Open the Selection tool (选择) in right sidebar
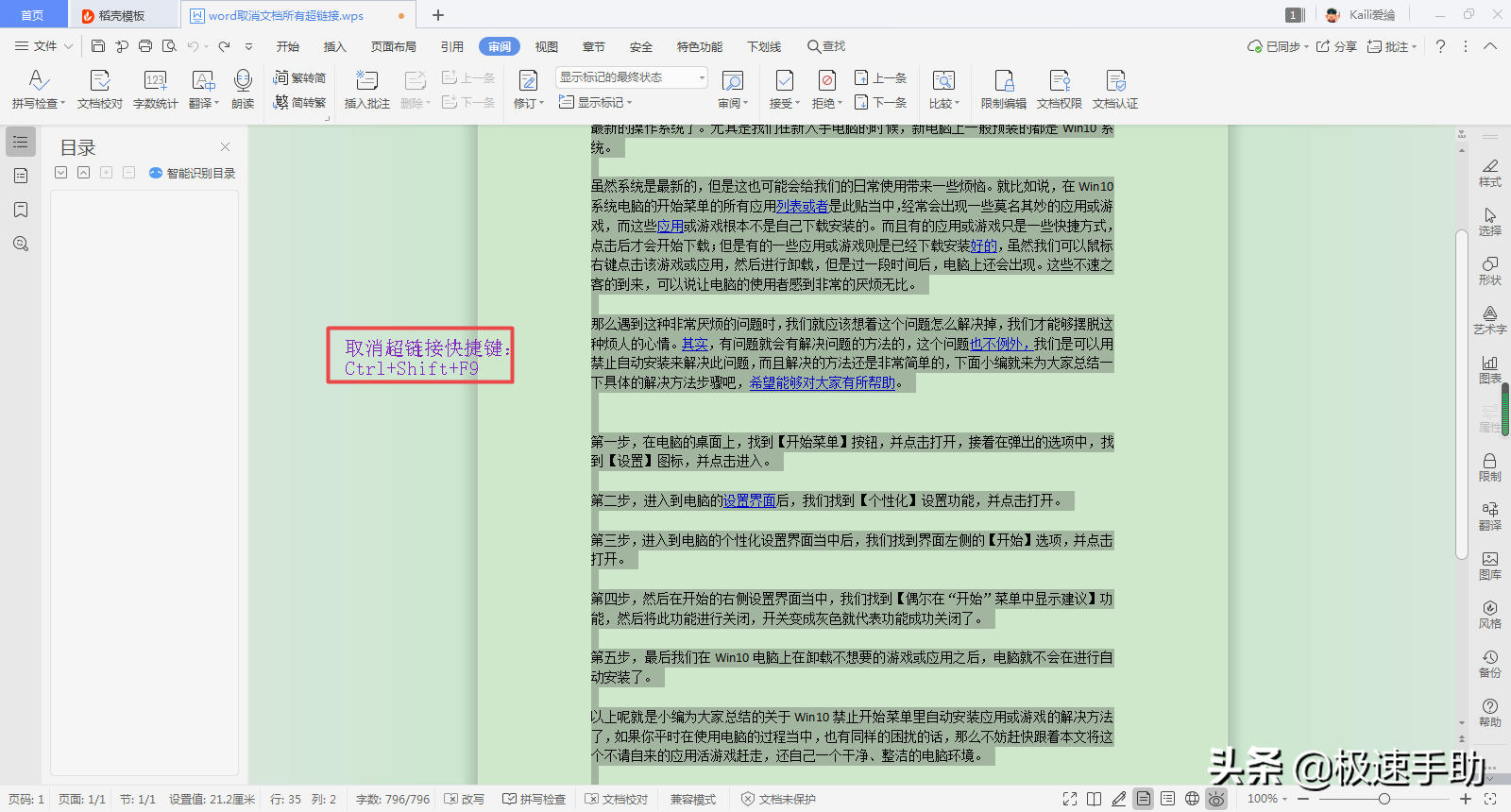The image size is (1511, 812). tap(1489, 222)
